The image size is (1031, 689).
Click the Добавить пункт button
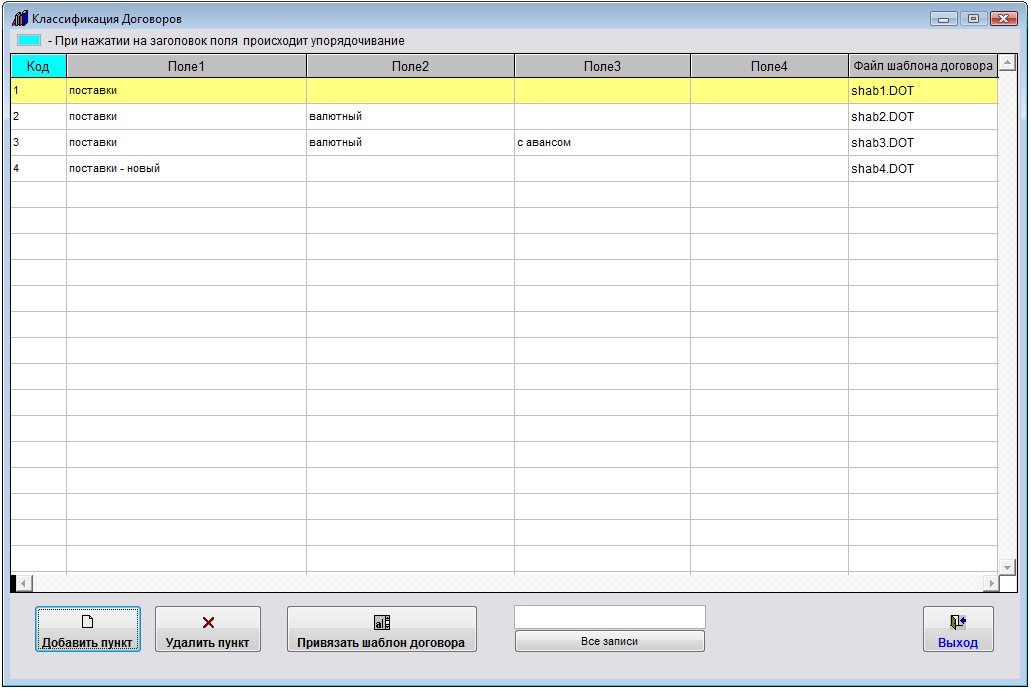pos(87,629)
